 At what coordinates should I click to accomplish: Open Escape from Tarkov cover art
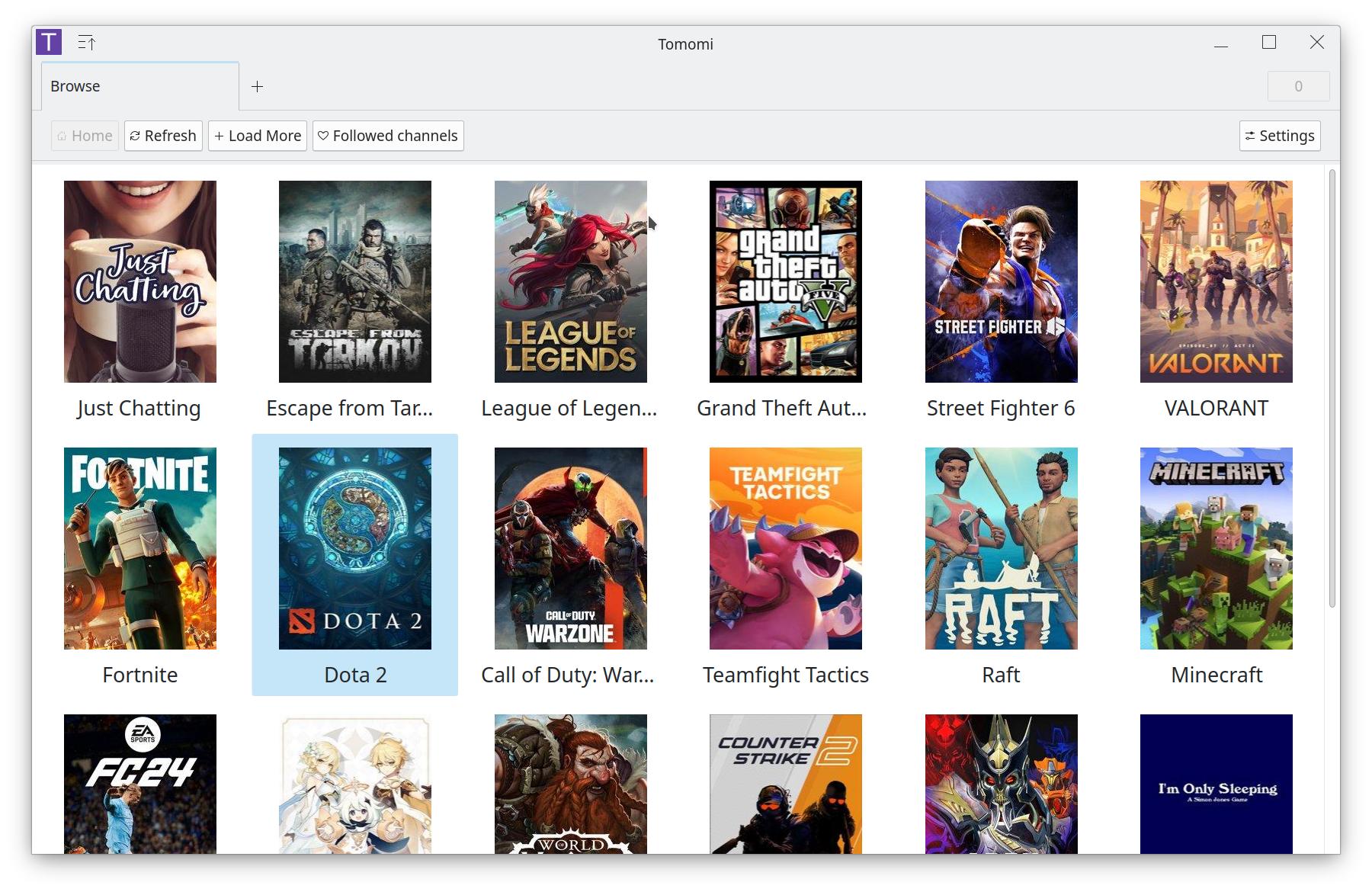pos(355,281)
